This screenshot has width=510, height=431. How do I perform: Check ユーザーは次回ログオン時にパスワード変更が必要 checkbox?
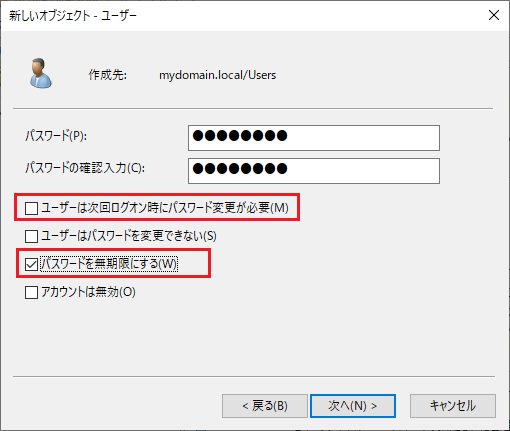(31, 208)
